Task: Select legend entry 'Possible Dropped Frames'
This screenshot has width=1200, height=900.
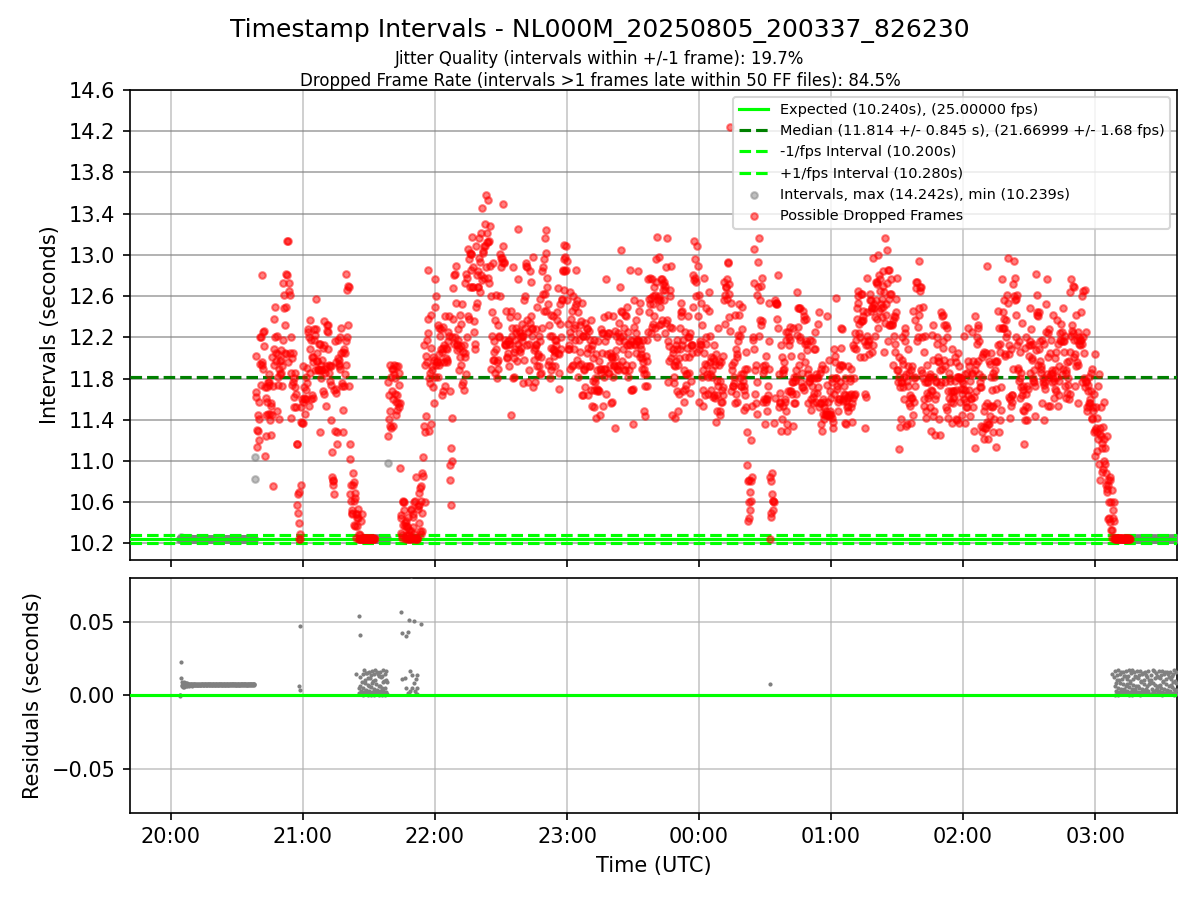Action: pos(871,215)
